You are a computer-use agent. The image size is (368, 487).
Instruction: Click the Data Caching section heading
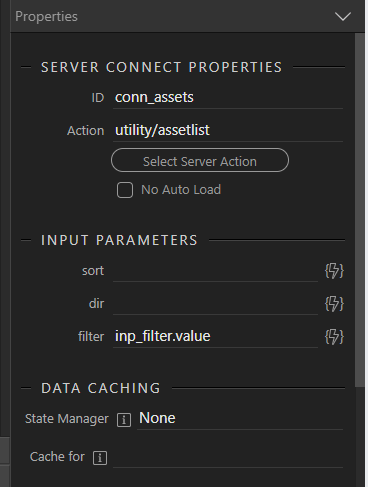pos(101,388)
